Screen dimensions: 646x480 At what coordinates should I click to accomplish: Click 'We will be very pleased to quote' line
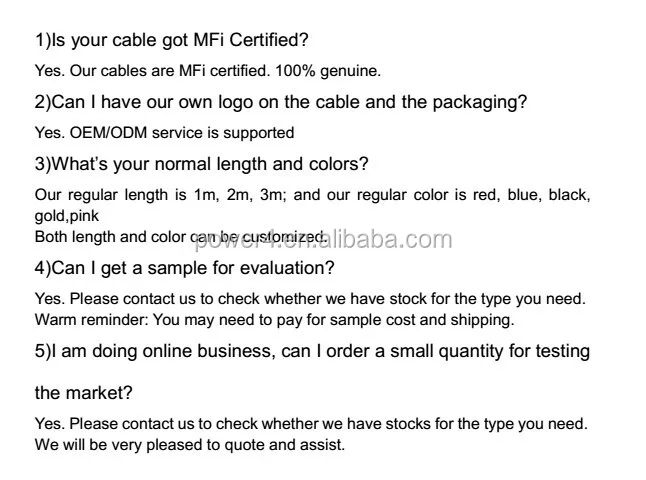click(x=190, y=444)
